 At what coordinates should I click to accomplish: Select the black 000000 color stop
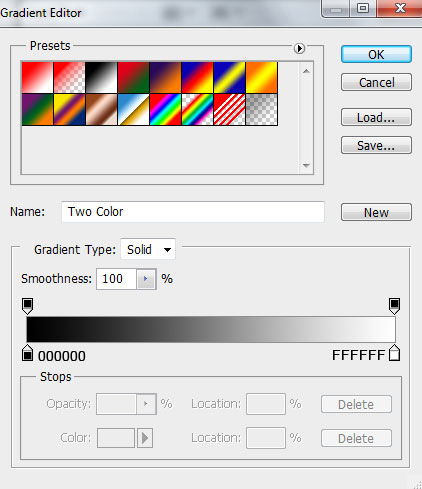pyautogui.click(x=27, y=353)
